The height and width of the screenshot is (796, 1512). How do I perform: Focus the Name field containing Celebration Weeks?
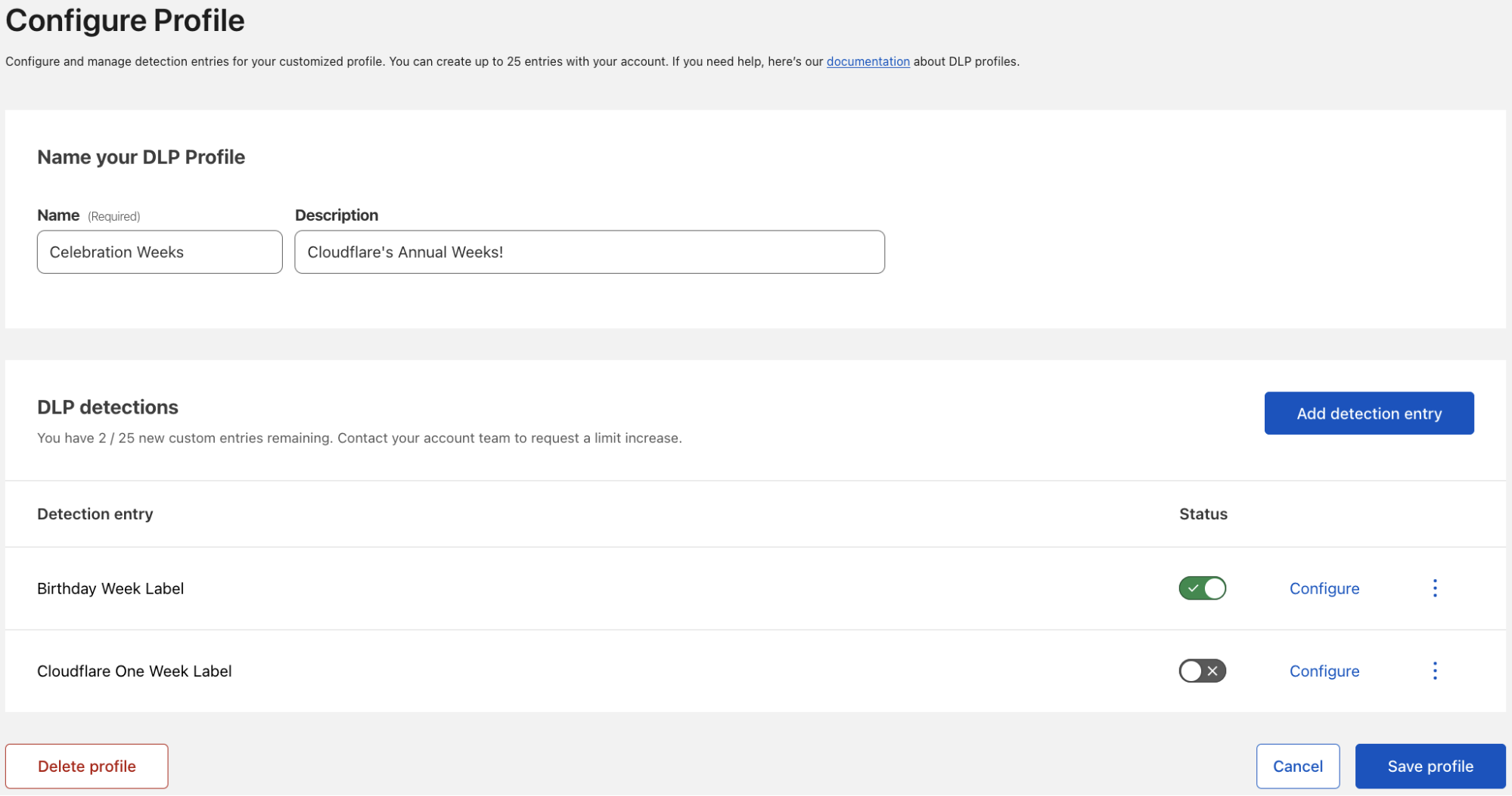[x=160, y=252]
